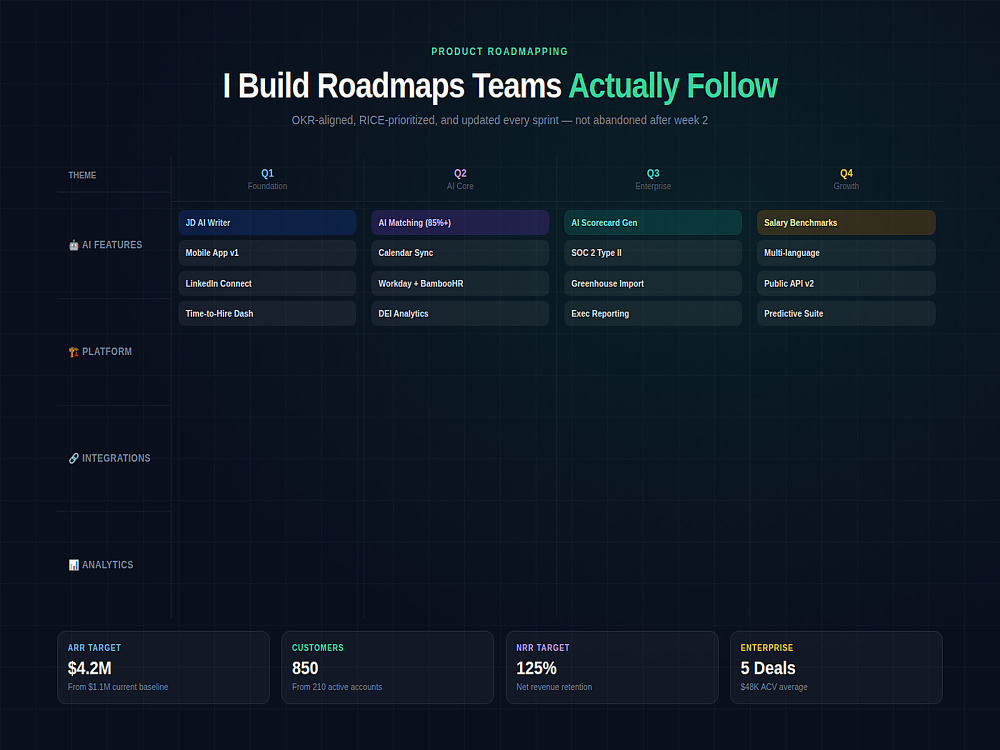
Task: Click 'From 210 active accounts' text
Action: [x=337, y=687]
